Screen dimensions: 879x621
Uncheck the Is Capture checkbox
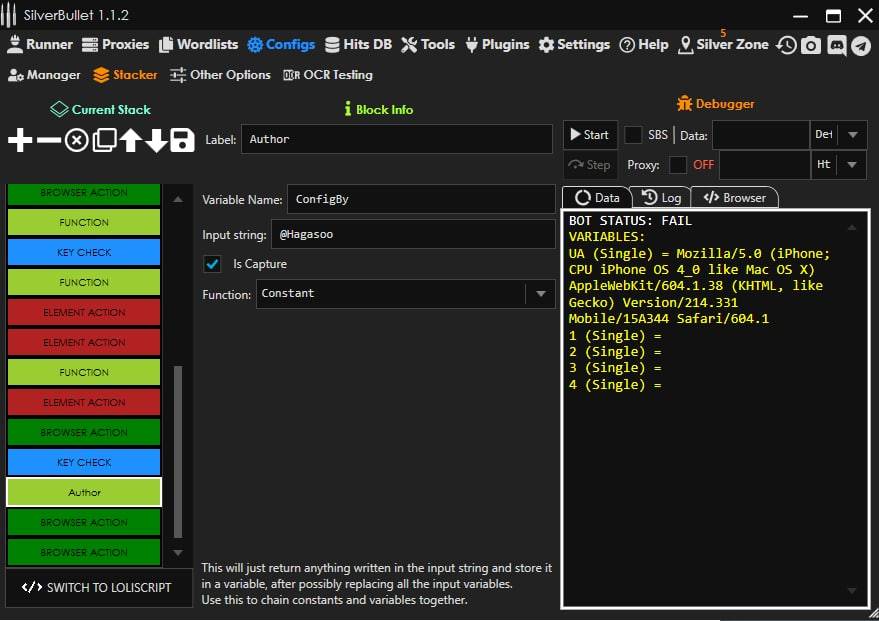tap(212, 264)
